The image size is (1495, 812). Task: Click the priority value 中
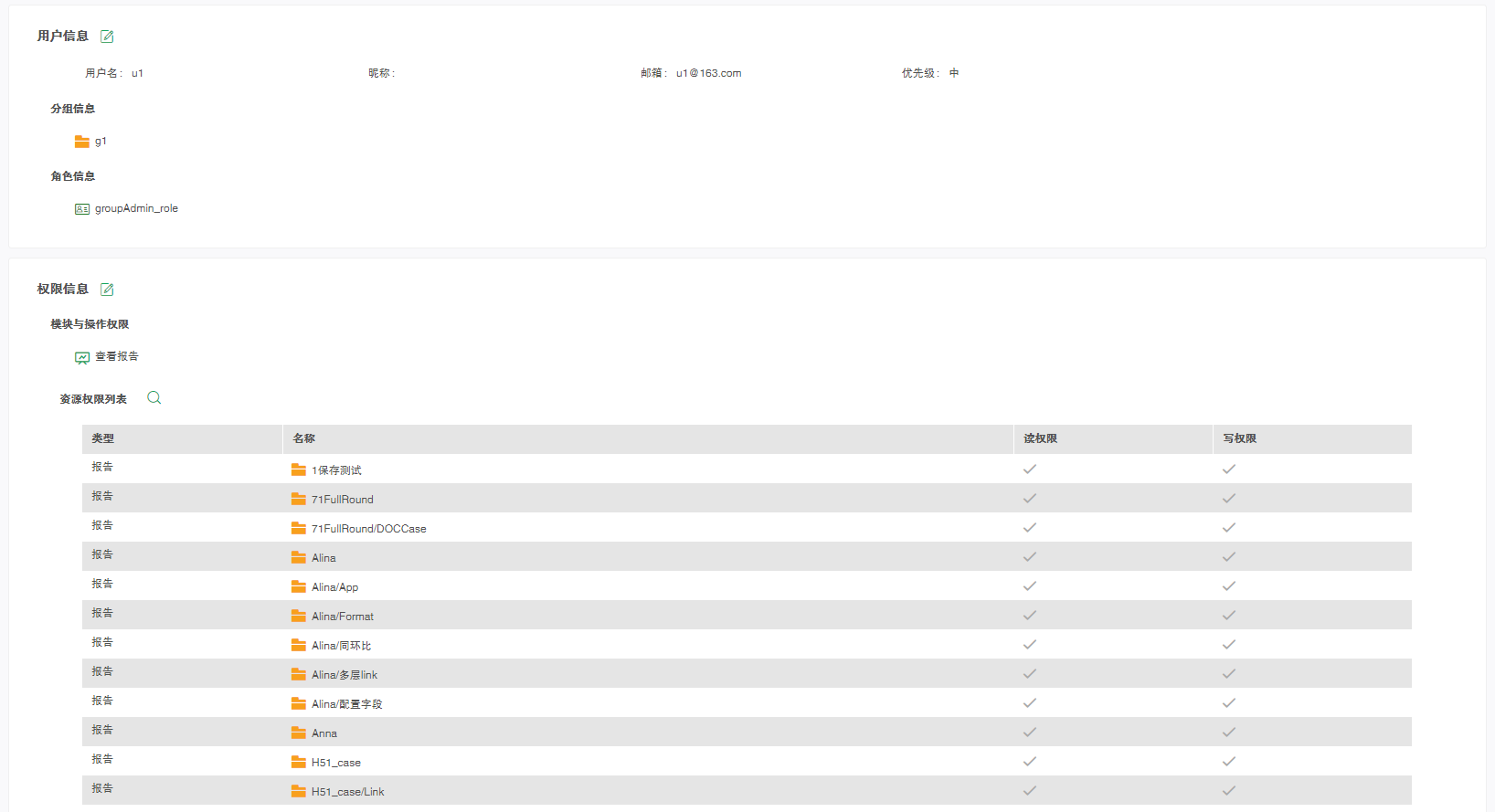[x=954, y=73]
